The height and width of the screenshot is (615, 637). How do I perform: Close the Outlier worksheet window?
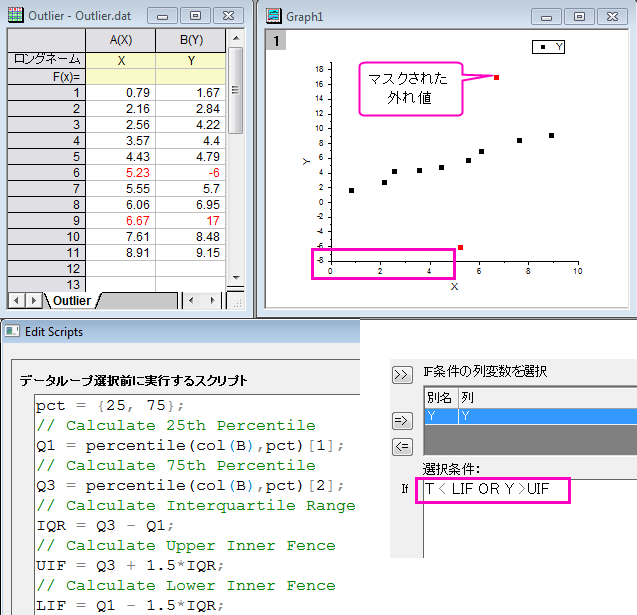228,16
